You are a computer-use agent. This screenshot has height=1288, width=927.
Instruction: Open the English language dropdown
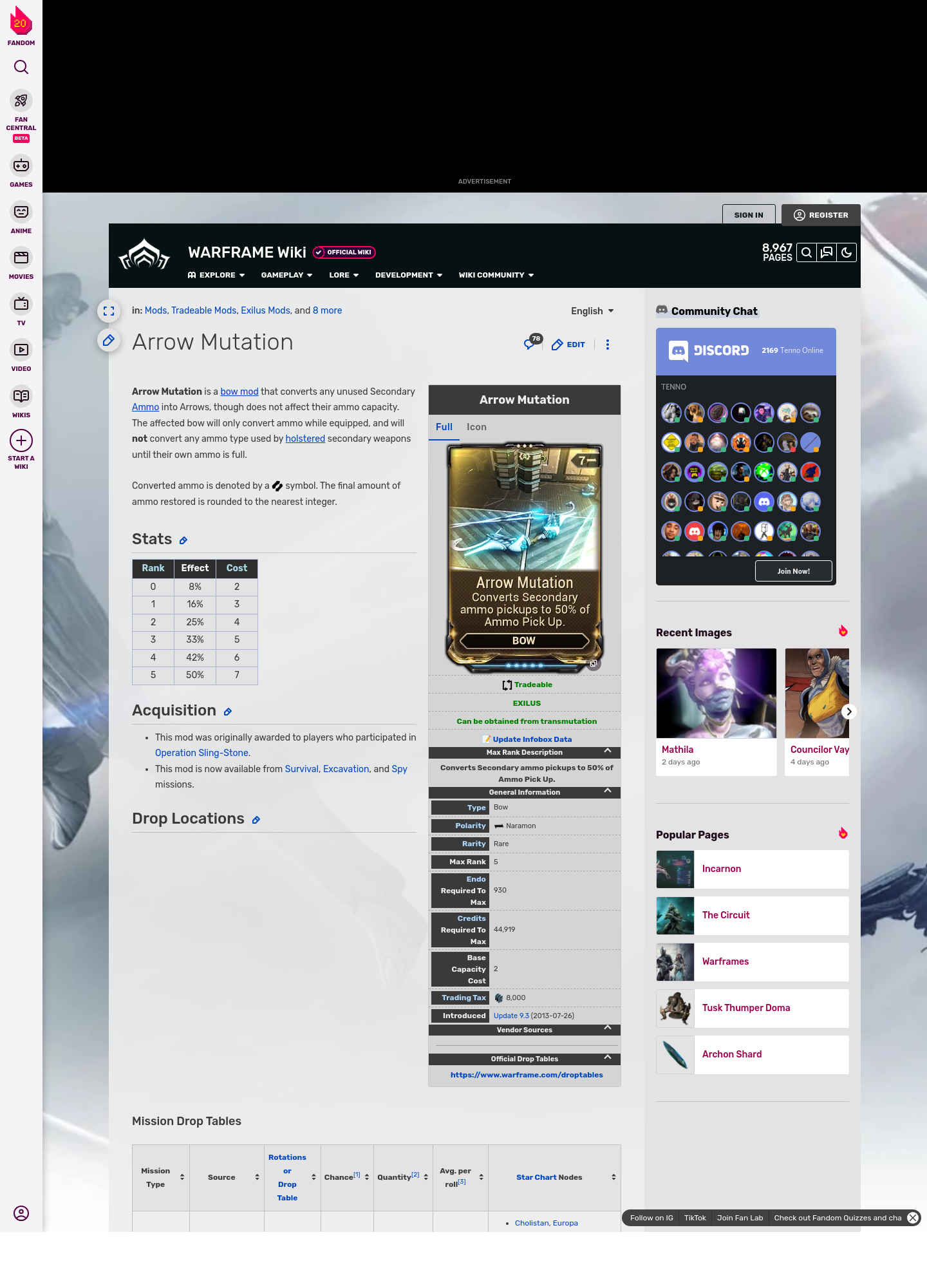(x=592, y=311)
